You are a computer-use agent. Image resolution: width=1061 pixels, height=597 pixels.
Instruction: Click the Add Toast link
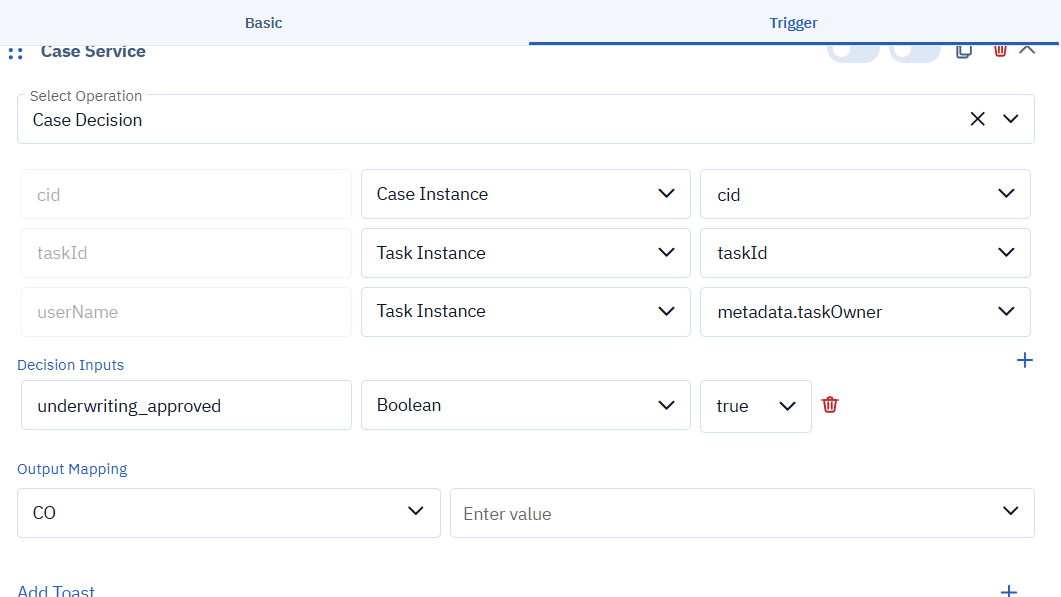click(x=56, y=591)
